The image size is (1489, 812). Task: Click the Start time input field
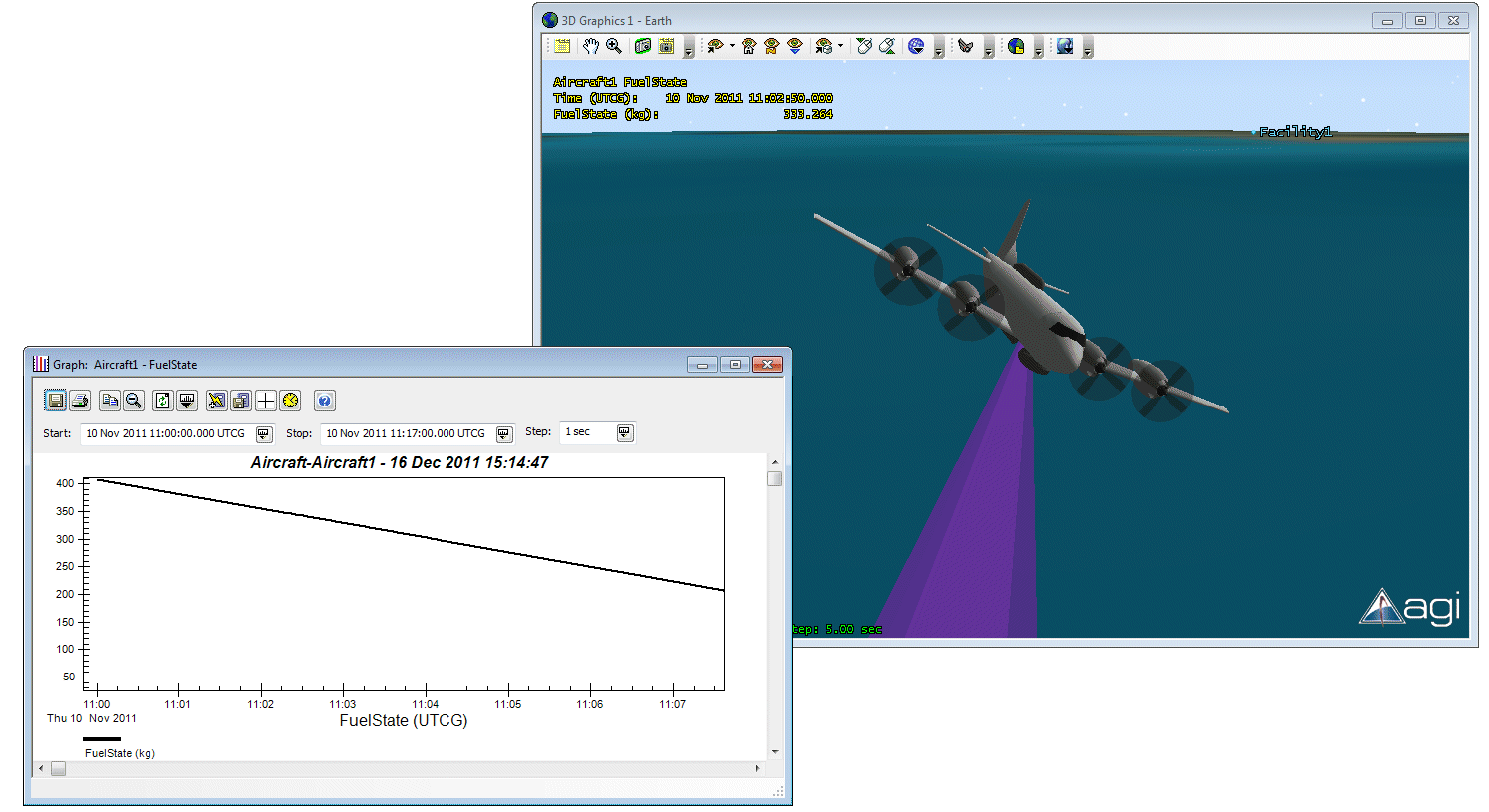(164, 433)
